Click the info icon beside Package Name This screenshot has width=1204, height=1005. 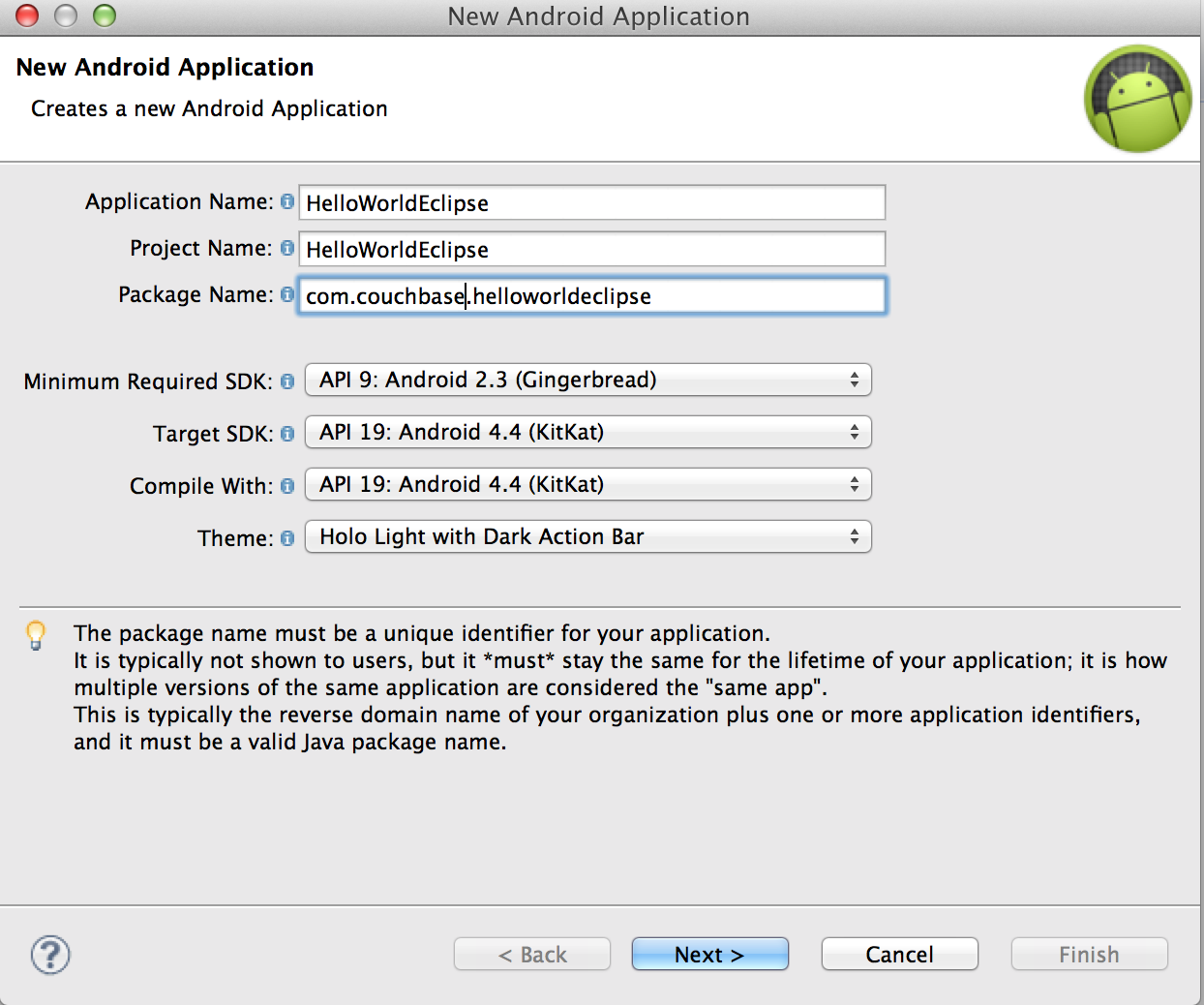point(287,294)
